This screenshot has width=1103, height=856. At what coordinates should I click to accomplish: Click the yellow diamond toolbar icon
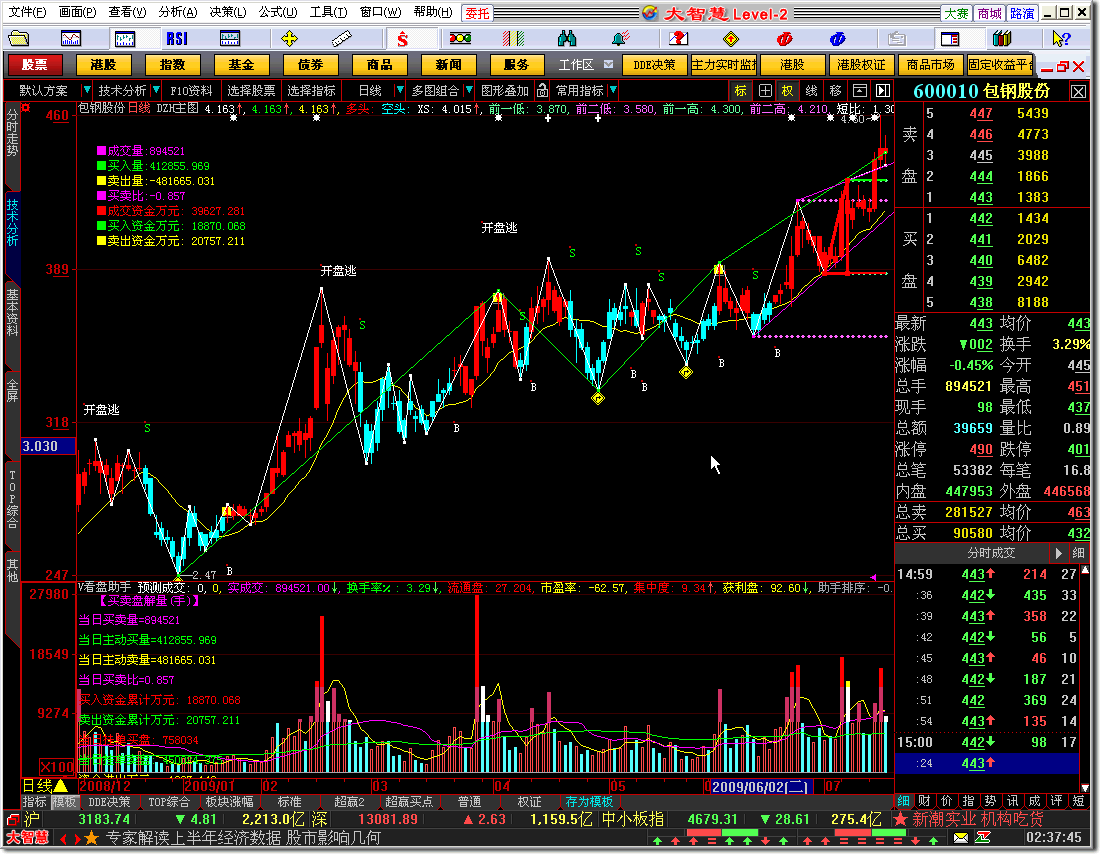pyautogui.click(x=732, y=39)
